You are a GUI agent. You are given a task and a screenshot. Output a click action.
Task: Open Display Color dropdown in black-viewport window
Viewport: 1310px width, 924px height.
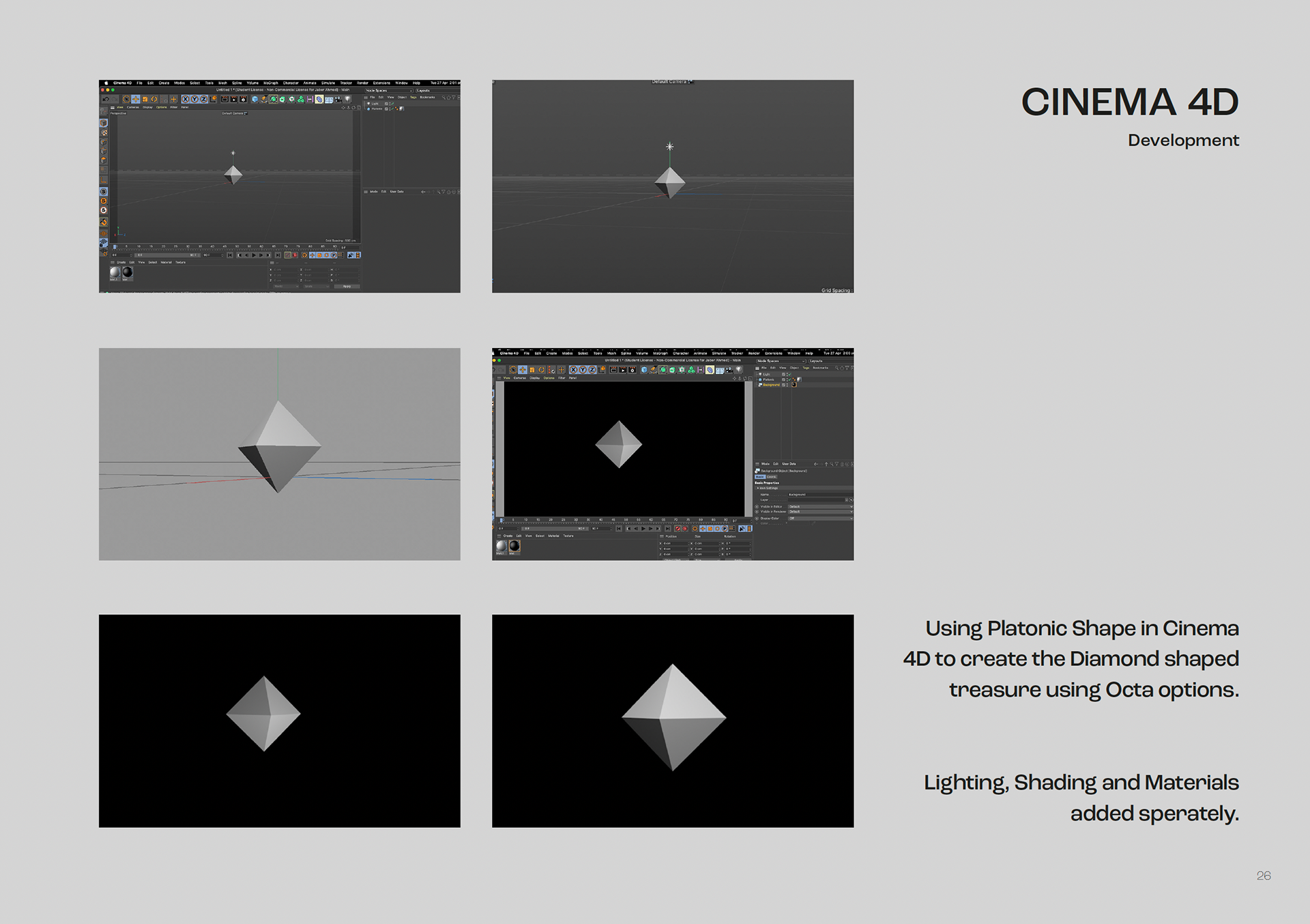pyautogui.click(x=821, y=518)
